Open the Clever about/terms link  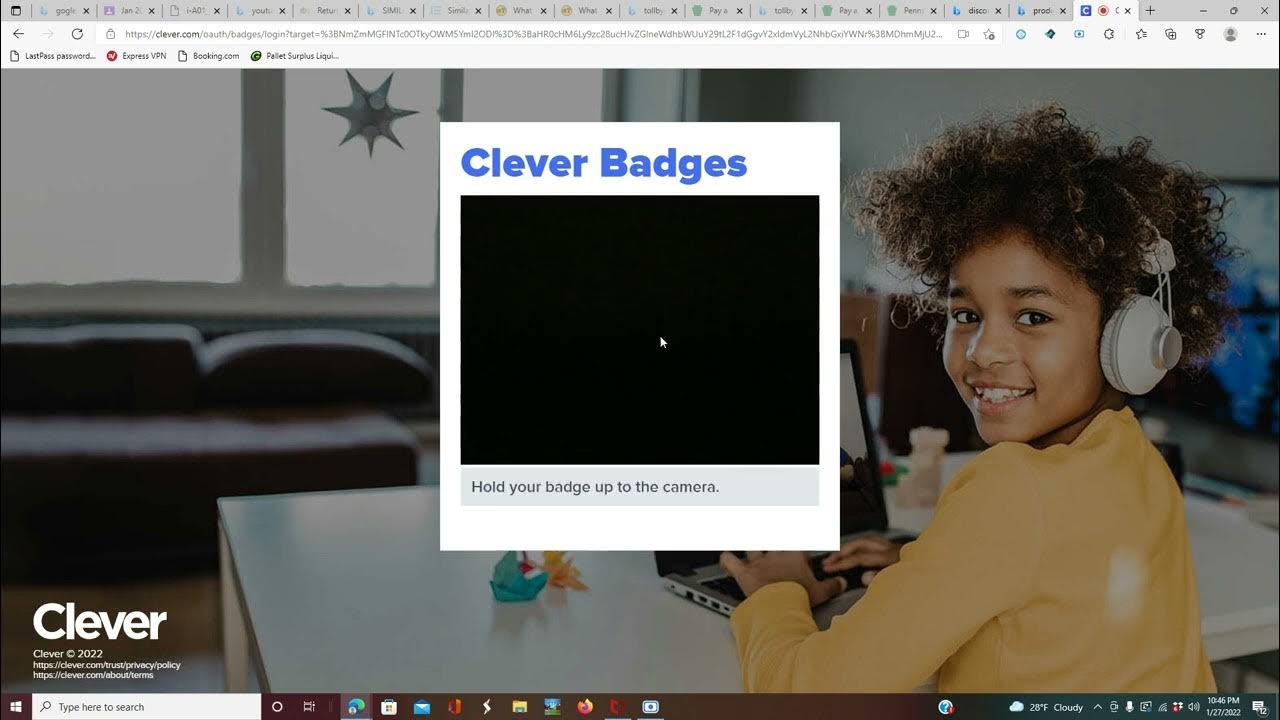(x=93, y=675)
